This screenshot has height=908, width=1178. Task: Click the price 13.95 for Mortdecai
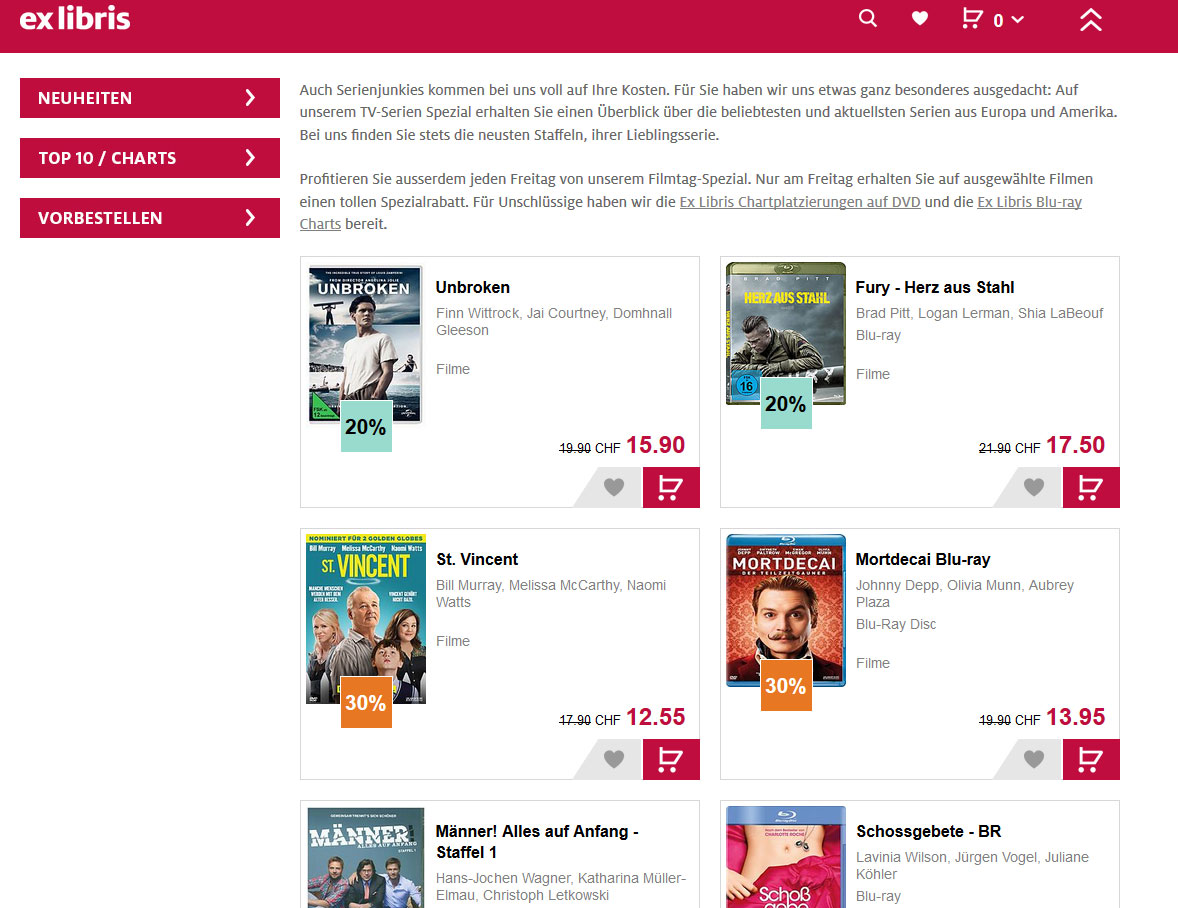point(1075,716)
